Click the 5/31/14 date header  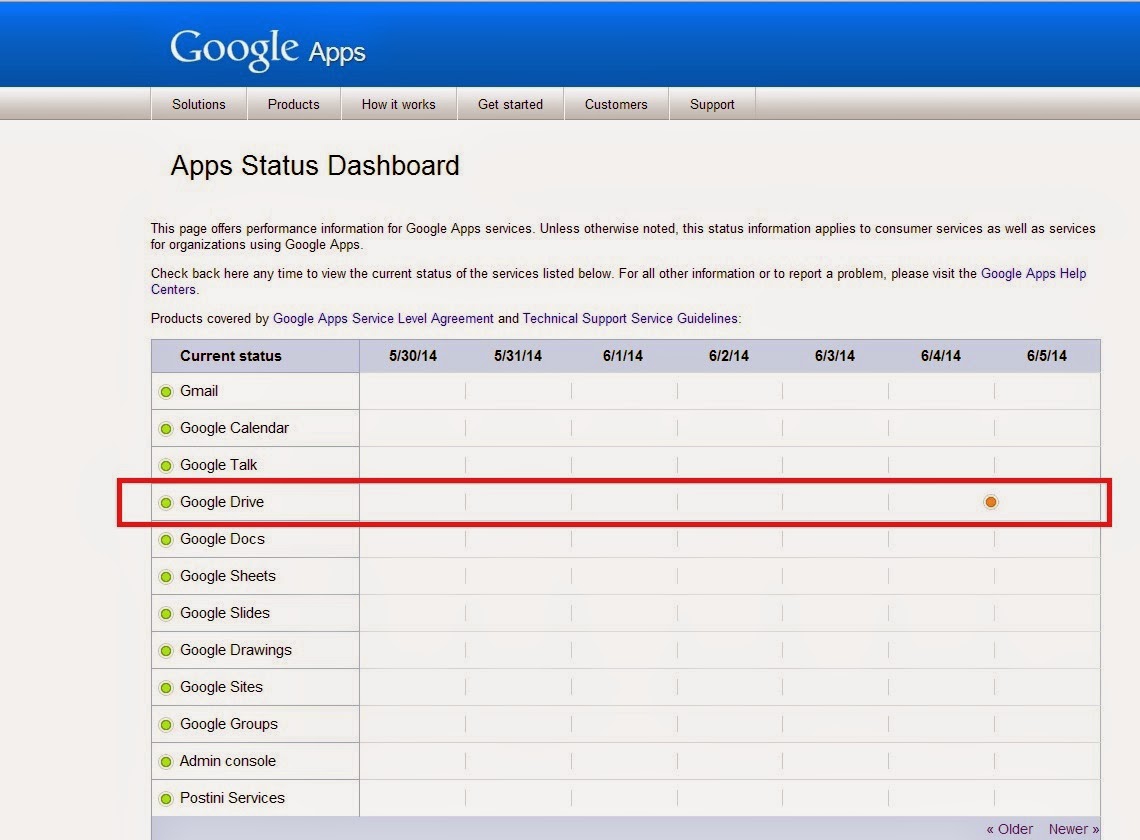(x=518, y=356)
